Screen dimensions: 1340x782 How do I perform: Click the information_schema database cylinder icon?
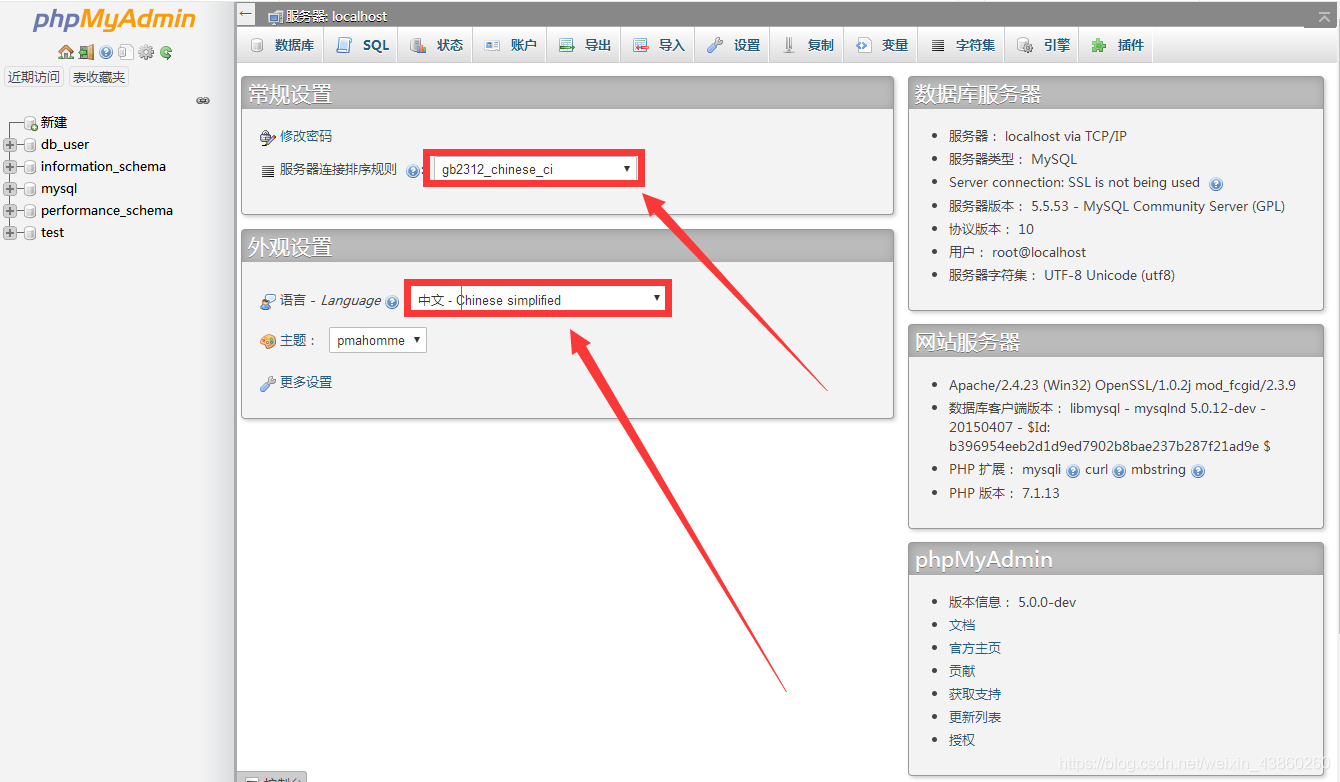tap(31, 167)
